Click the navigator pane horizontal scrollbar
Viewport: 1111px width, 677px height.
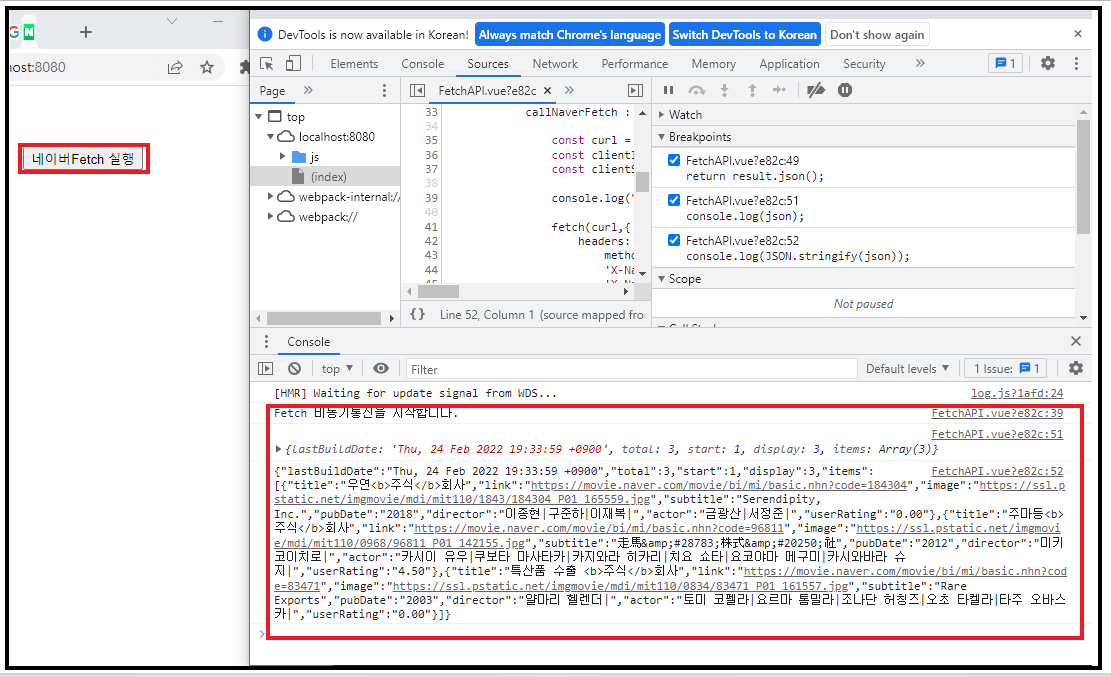pos(325,319)
